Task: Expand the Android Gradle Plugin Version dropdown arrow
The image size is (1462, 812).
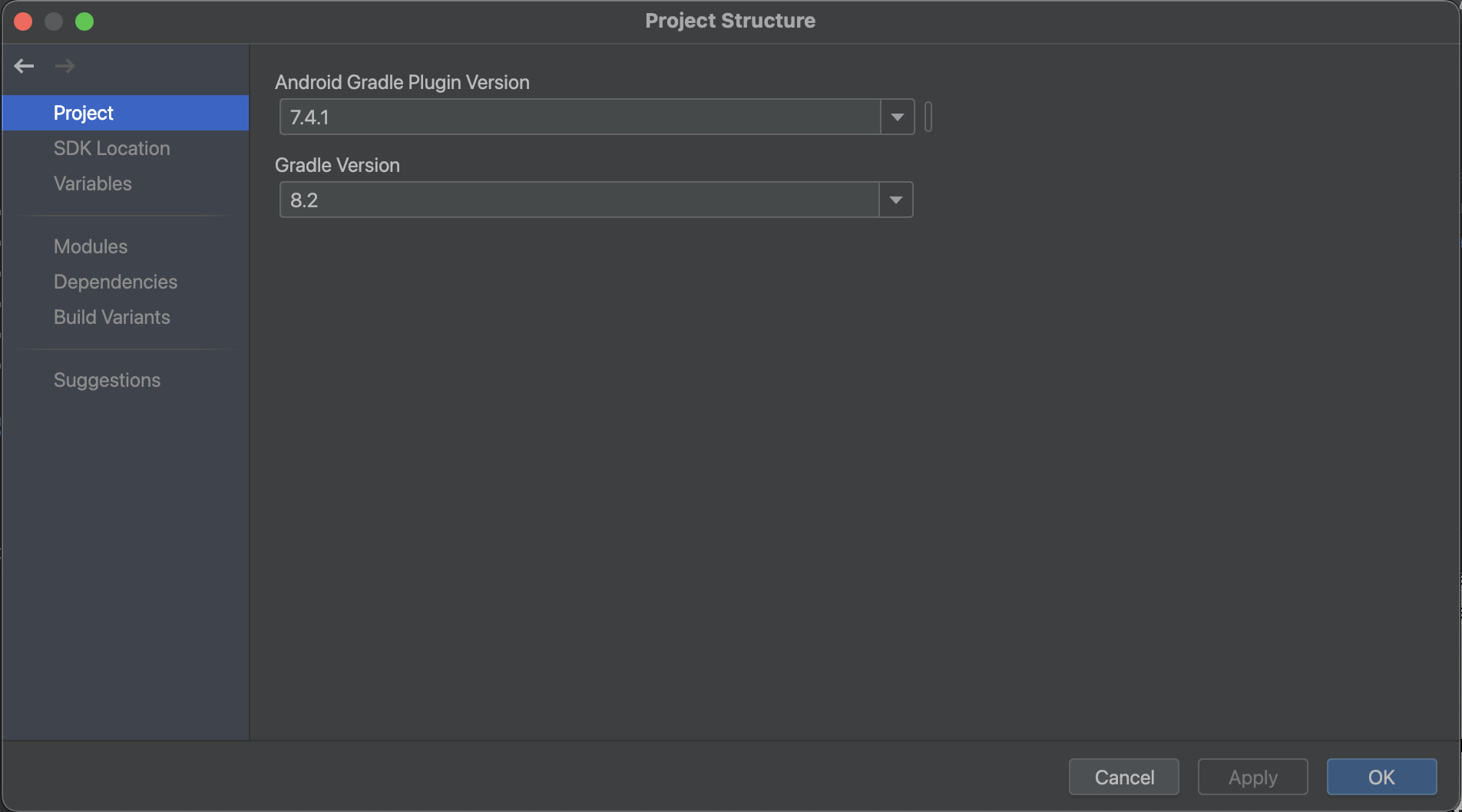Action: 897,117
